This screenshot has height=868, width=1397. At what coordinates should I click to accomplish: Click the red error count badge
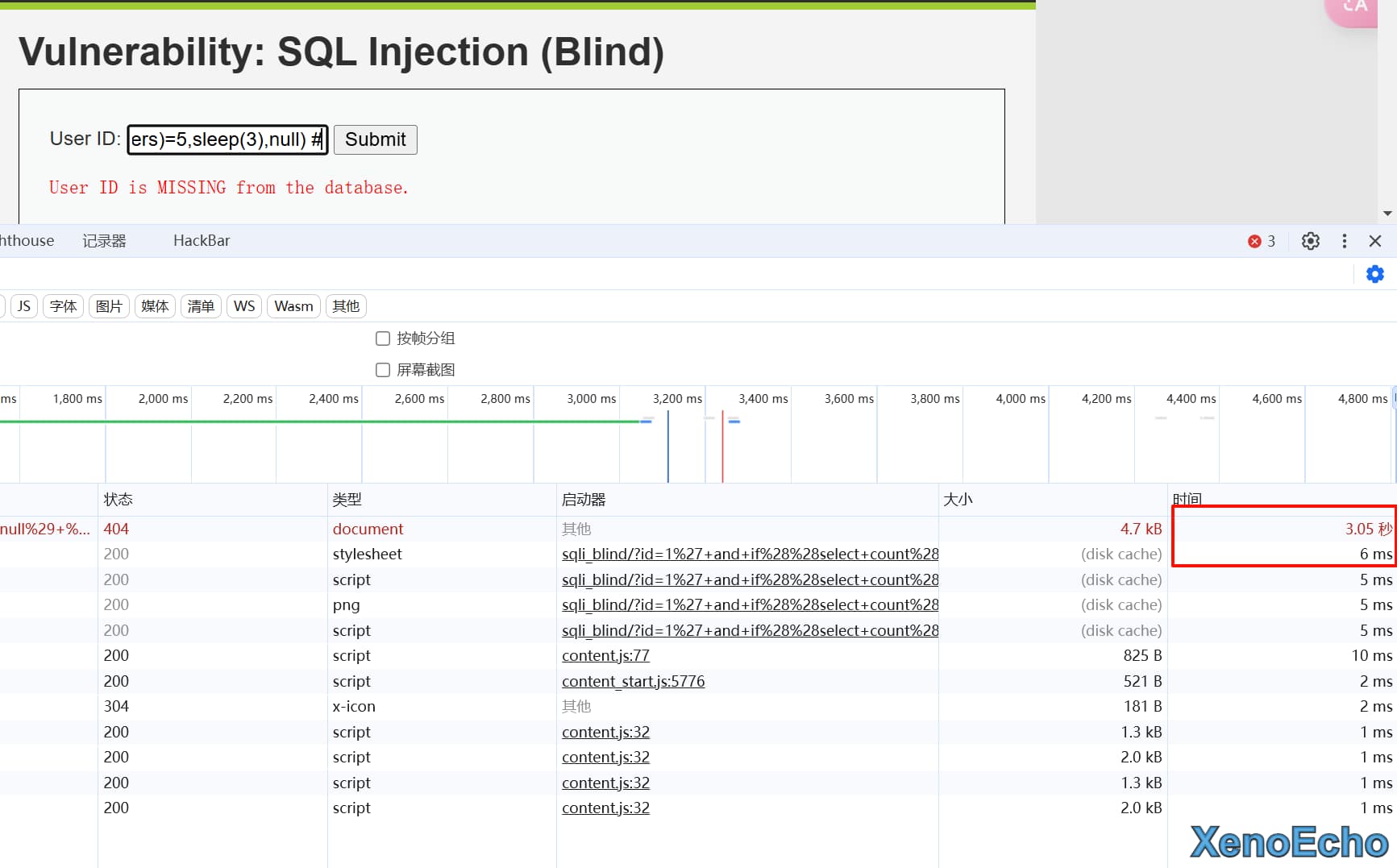click(1262, 241)
